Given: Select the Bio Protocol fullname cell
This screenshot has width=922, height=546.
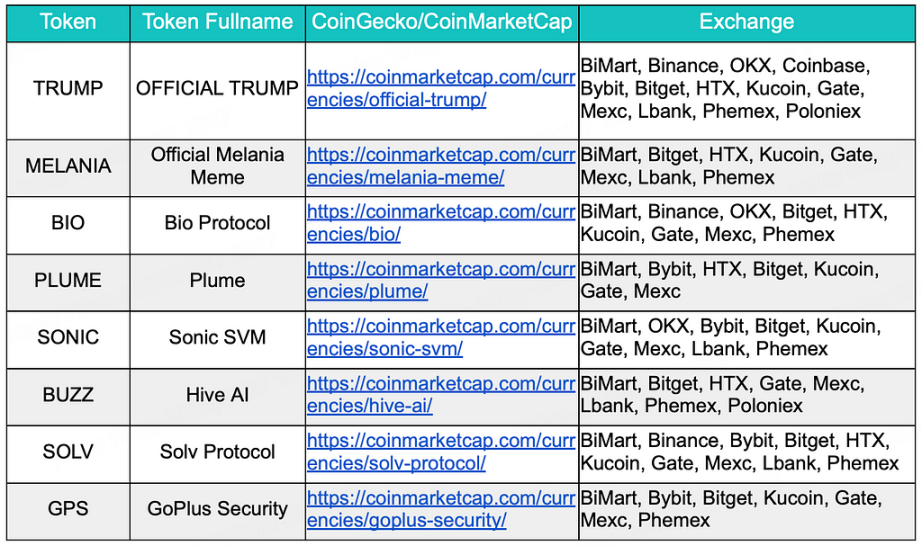Looking at the screenshot, I should click(x=218, y=225).
